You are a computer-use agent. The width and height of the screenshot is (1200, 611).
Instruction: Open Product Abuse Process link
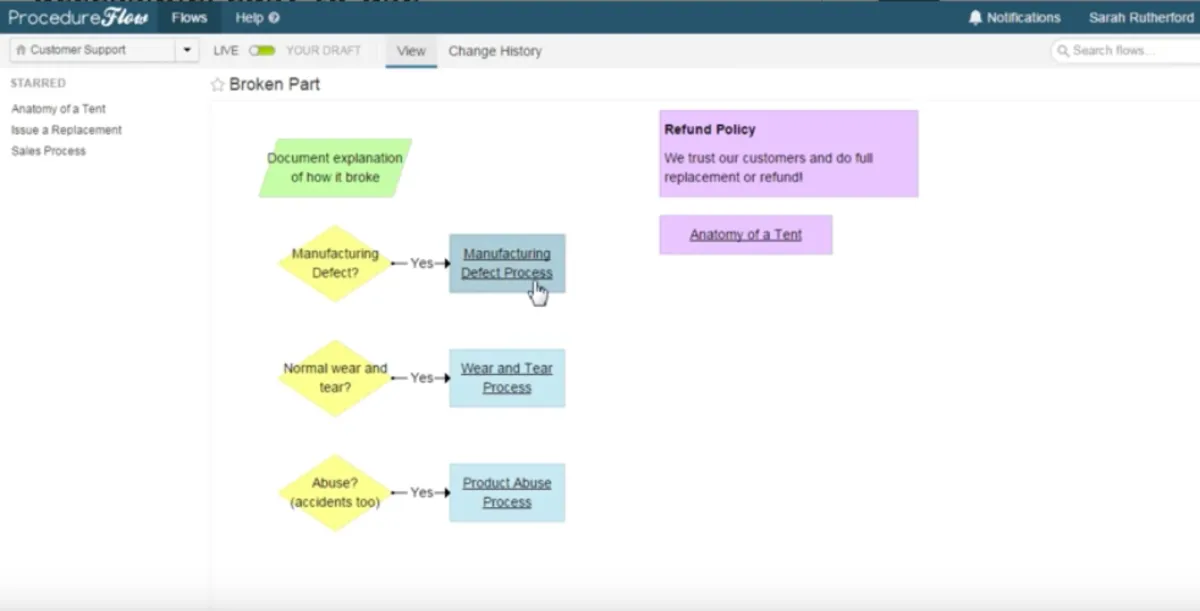coord(507,492)
